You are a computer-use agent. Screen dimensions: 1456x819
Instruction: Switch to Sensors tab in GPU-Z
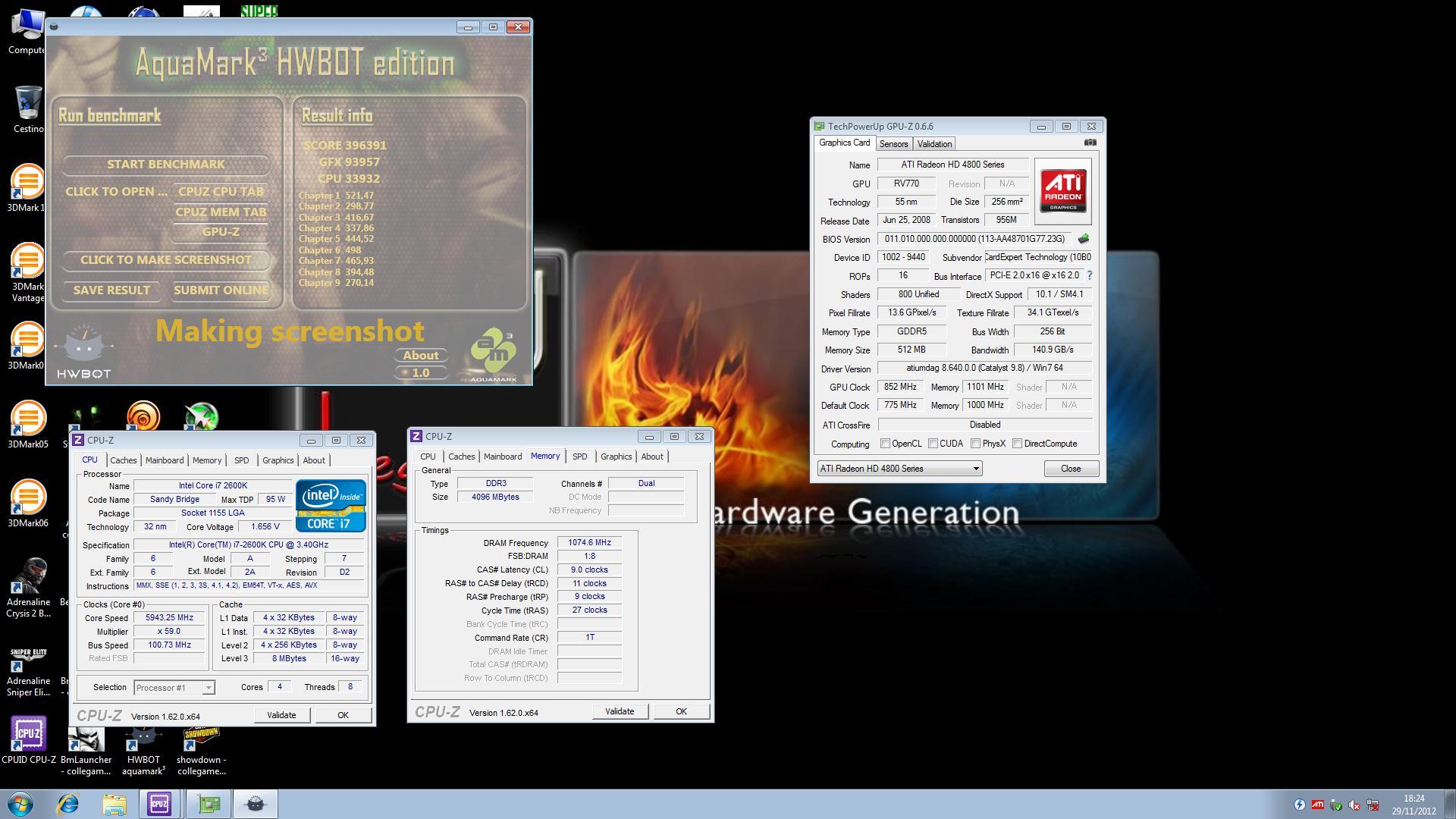pos(893,144)
